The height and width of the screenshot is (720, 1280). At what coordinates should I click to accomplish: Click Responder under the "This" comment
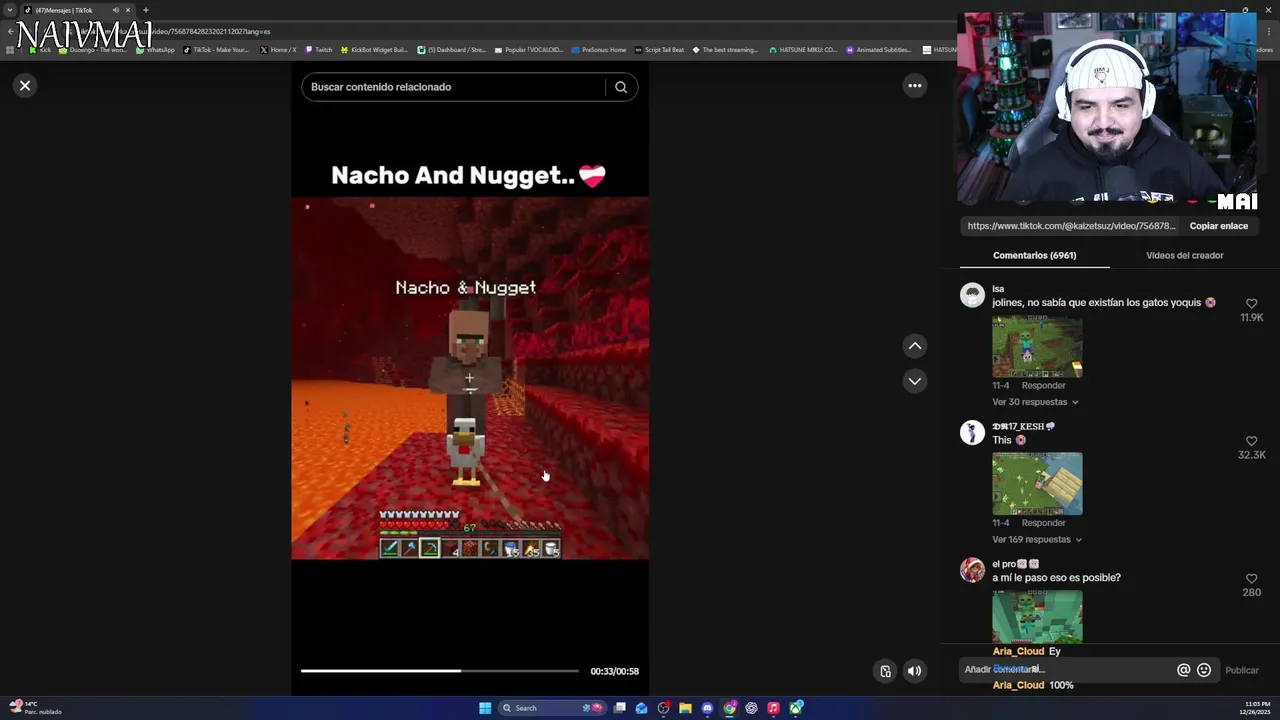pyautogui.click(x=1043, y=523)
